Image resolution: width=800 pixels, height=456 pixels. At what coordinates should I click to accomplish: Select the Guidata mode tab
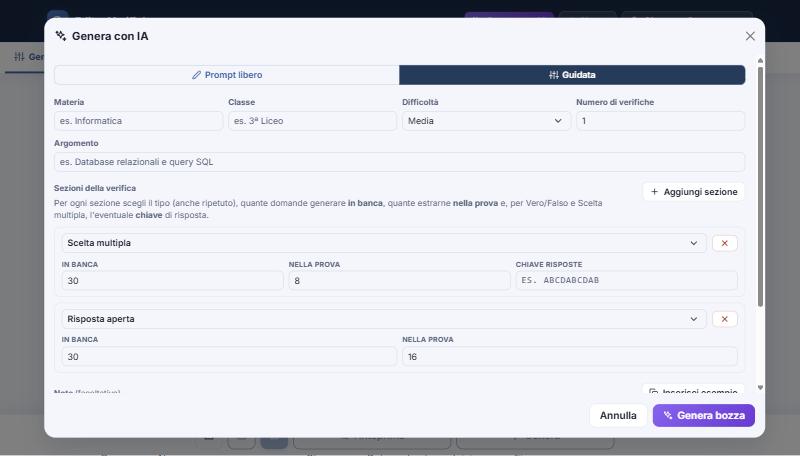click(572, 75)
